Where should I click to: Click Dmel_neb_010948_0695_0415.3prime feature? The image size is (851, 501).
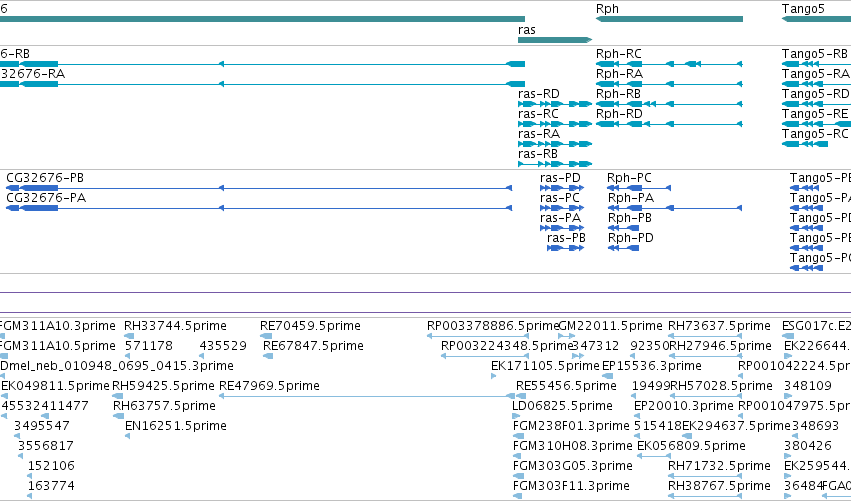pos(3,376)
